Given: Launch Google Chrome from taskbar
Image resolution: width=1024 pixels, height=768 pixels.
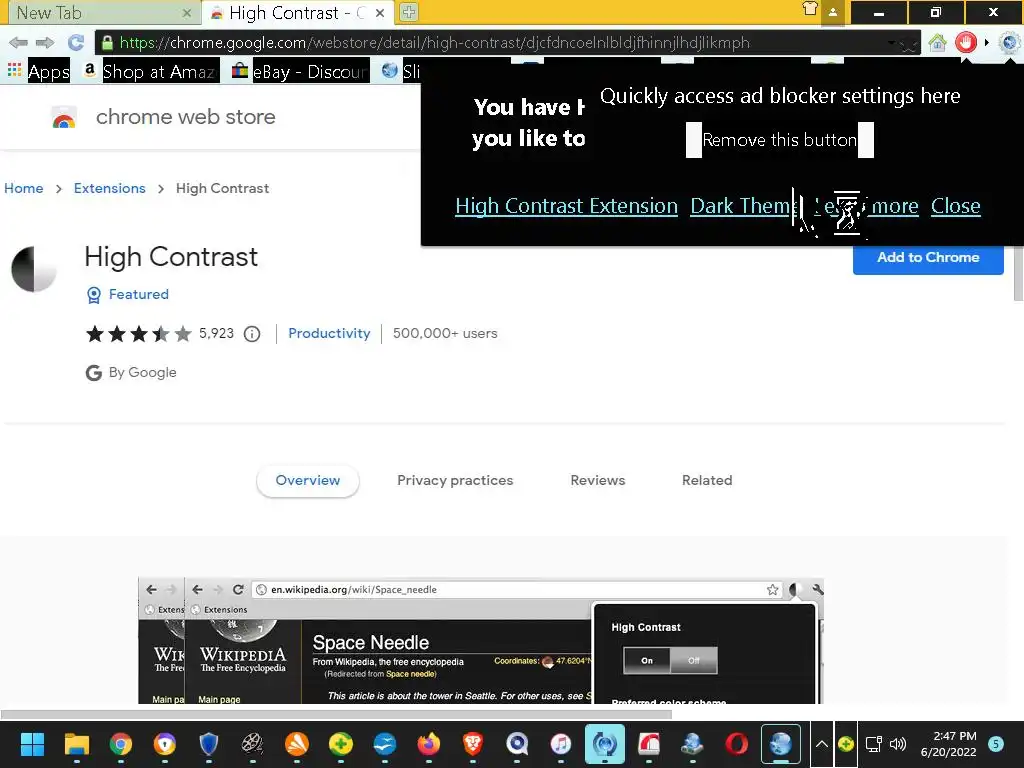Looking at the screenshot, I should click(121, 744).
